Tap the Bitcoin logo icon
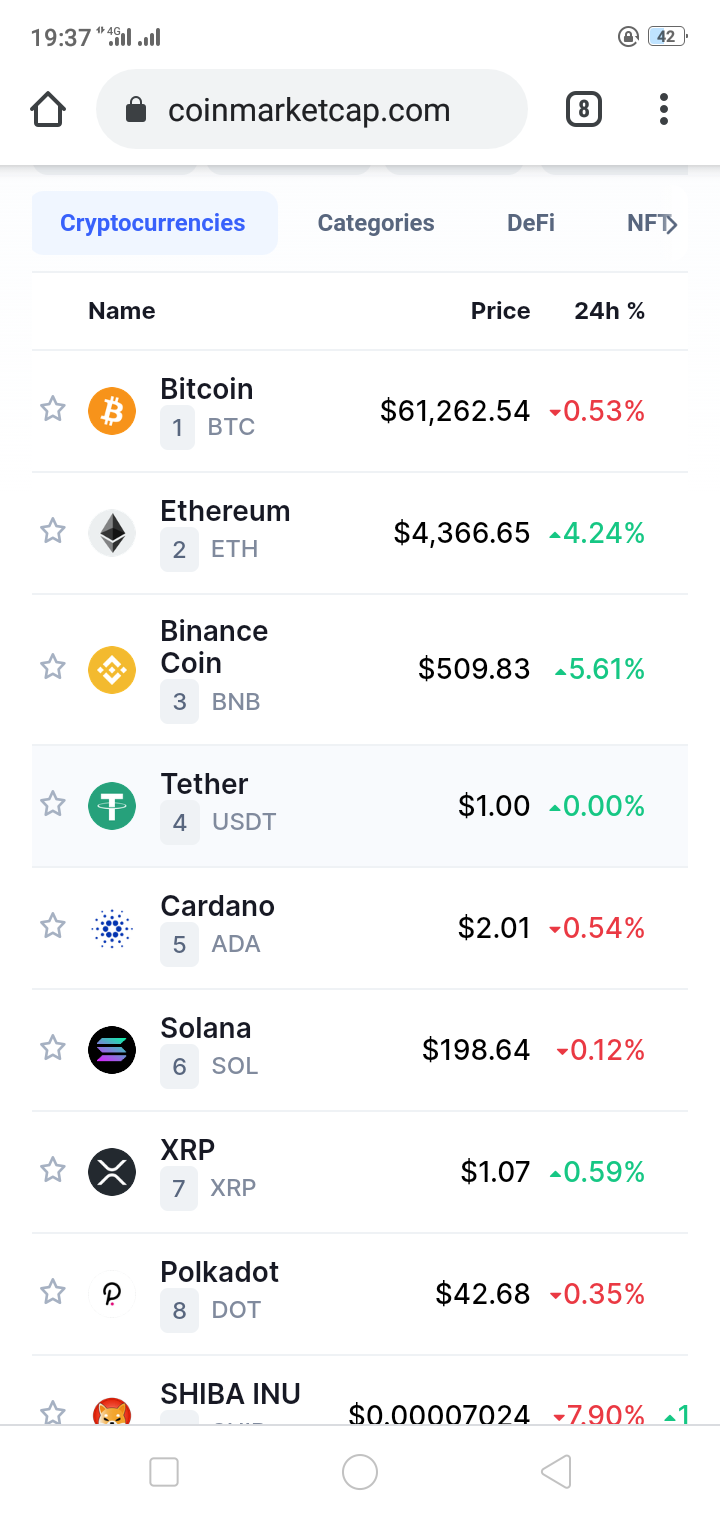The image size is (720, 1520). [112, 411]
